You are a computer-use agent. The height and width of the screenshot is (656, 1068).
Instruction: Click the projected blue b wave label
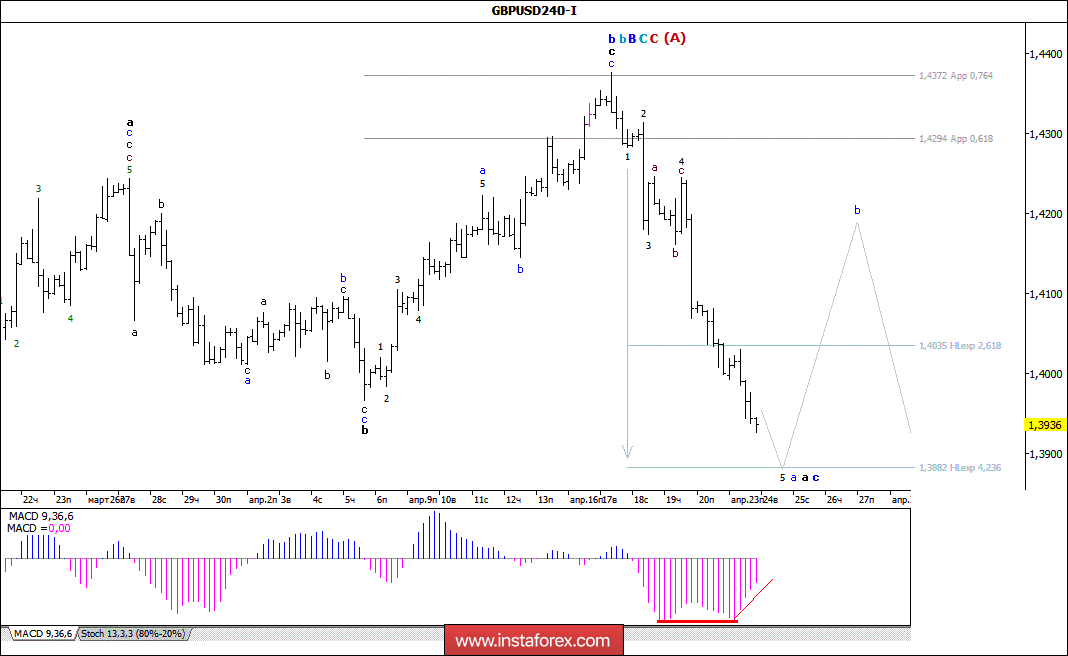[x=858, y=210]
